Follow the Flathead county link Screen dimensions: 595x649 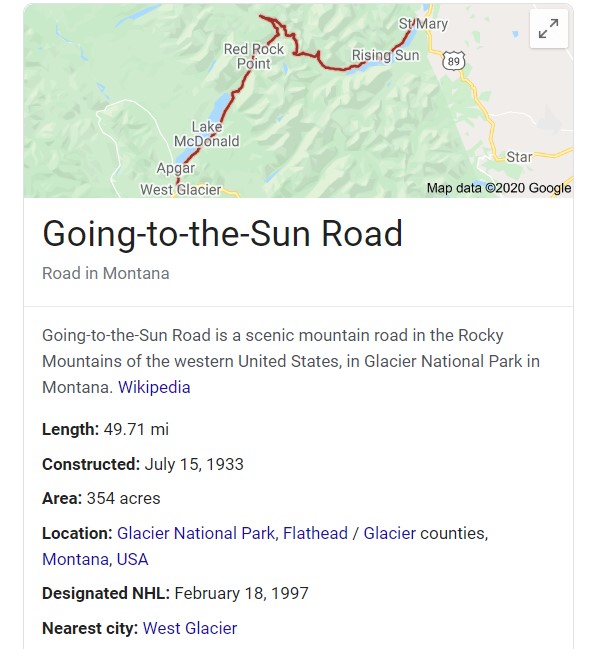315,533
